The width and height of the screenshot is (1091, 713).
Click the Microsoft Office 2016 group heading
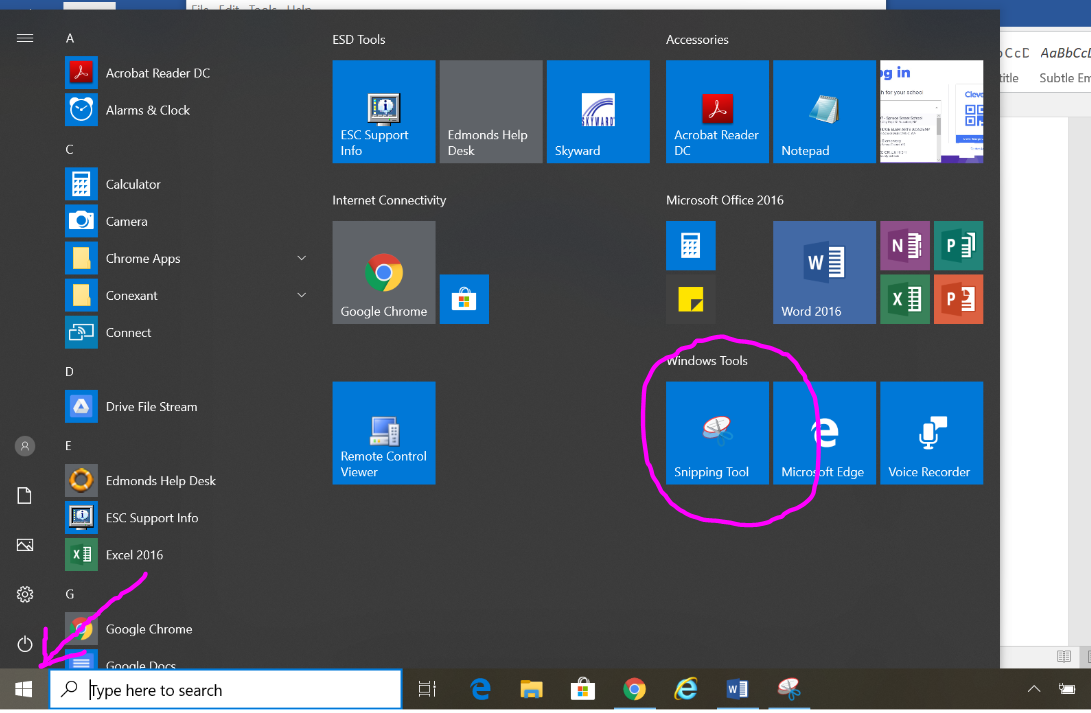(x=724, y=200)
